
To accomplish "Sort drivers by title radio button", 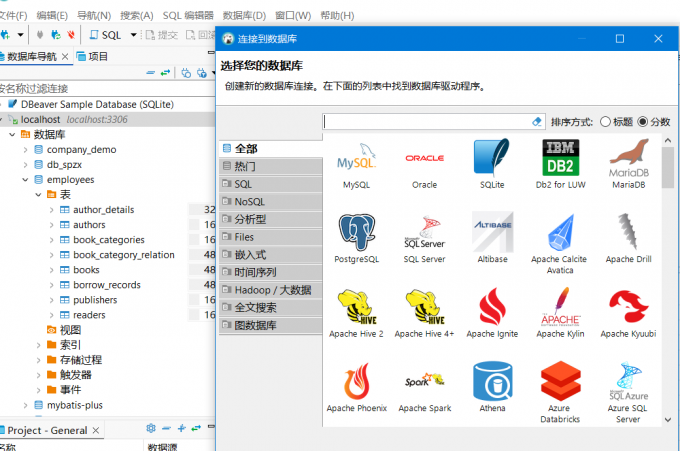I will [x=605, y=122].
